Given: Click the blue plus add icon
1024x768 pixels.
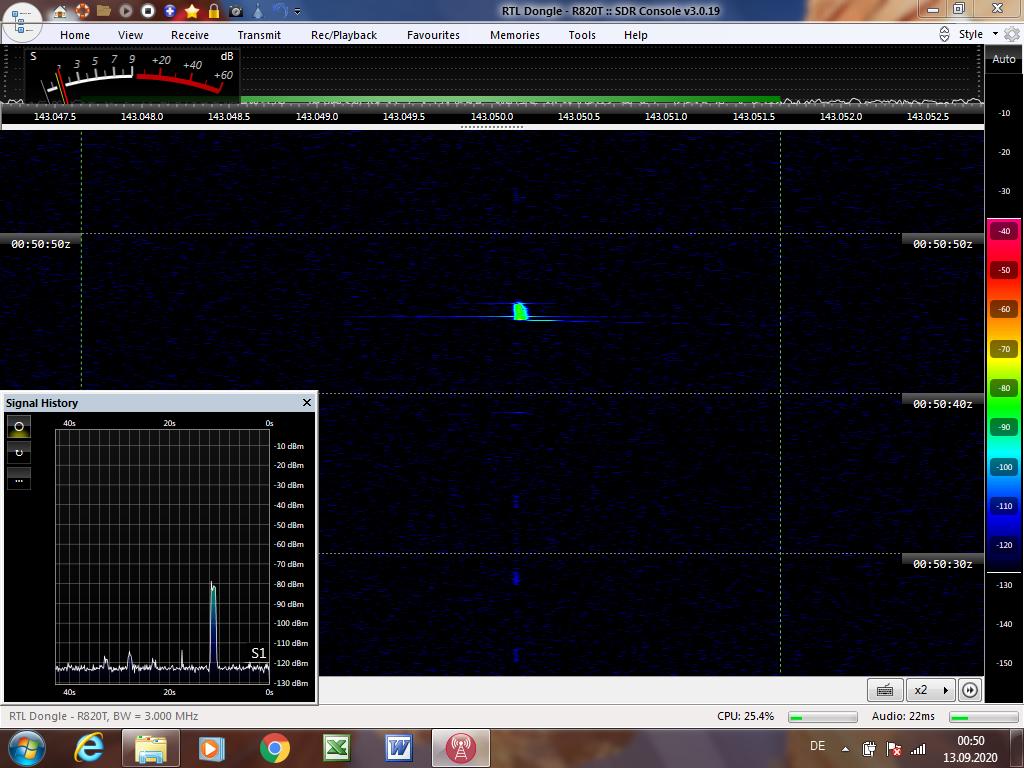Looking at the screenshot, I should tap(170, 11).
